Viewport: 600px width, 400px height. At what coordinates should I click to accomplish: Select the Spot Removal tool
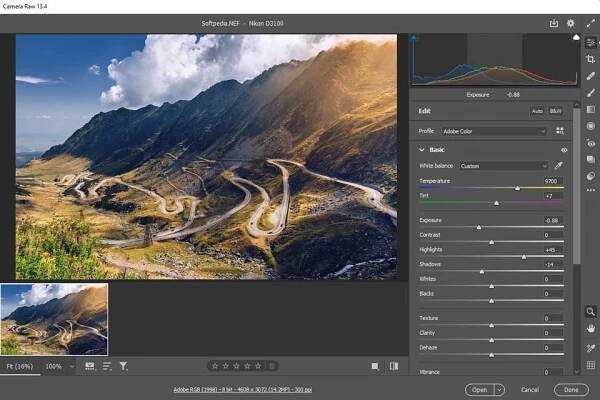click(591, 76)
